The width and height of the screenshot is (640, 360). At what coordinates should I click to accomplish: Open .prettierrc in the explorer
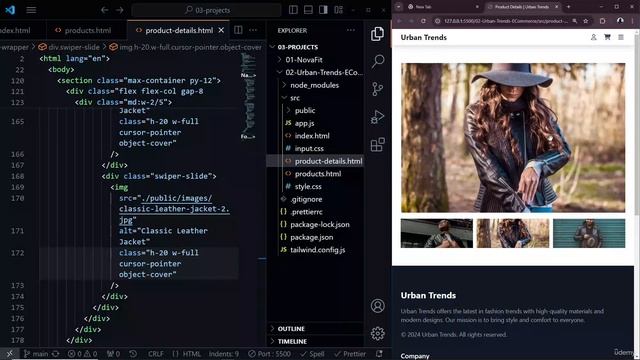pos(306,211)
